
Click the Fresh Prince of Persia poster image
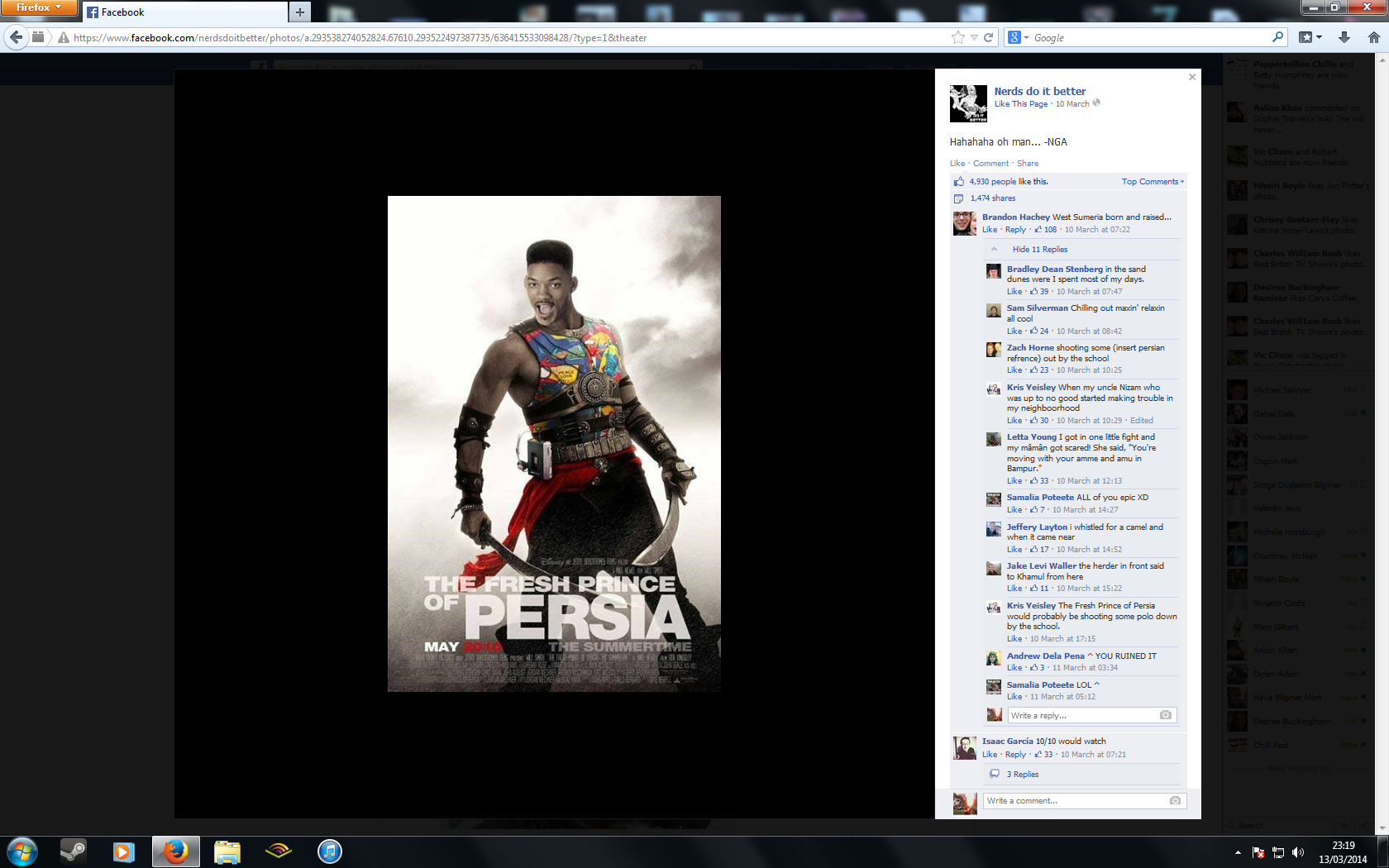pyautogui.click(x=554, y=444)
